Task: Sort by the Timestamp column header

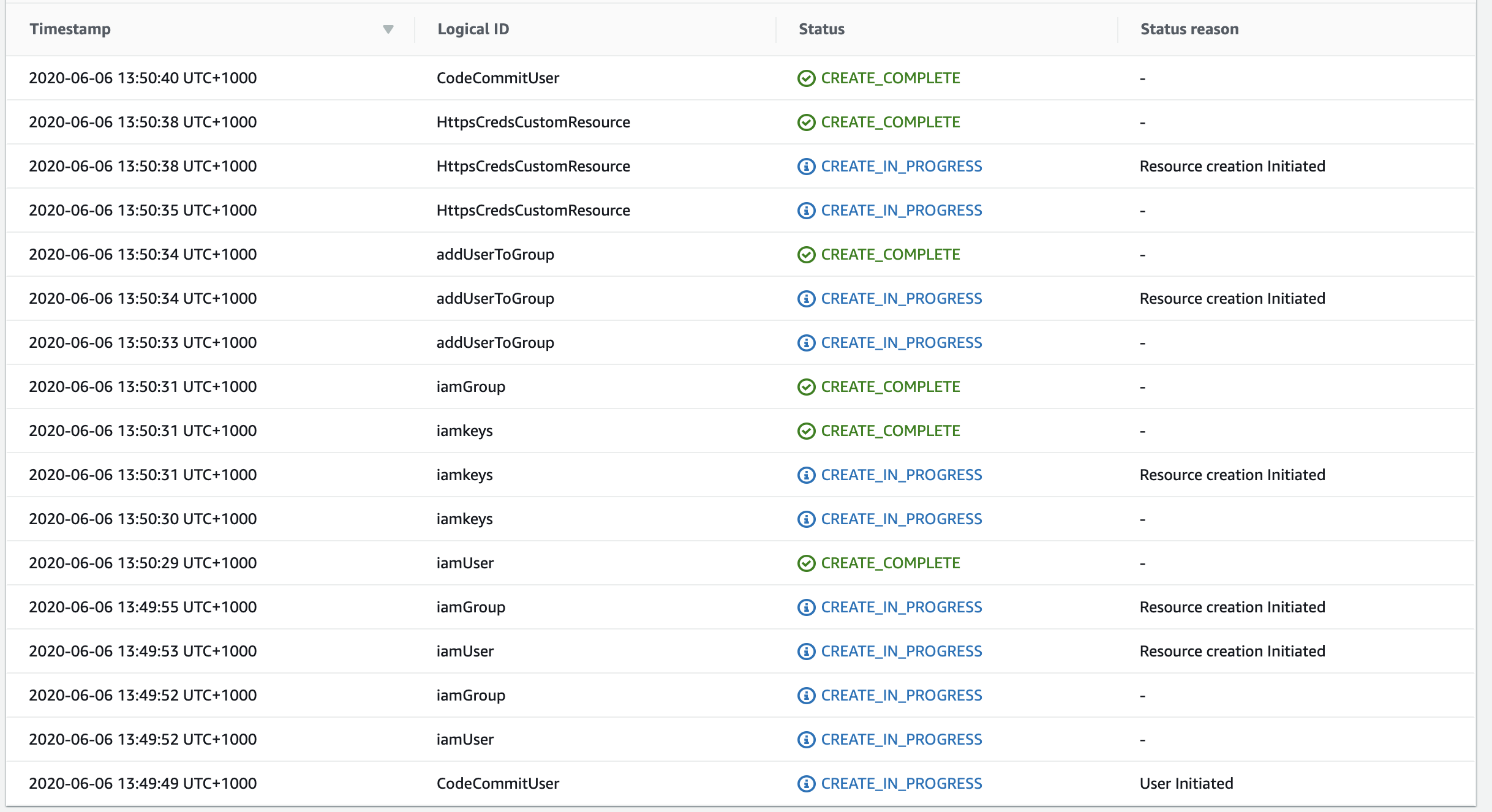Action: click(x=70, y=29)
